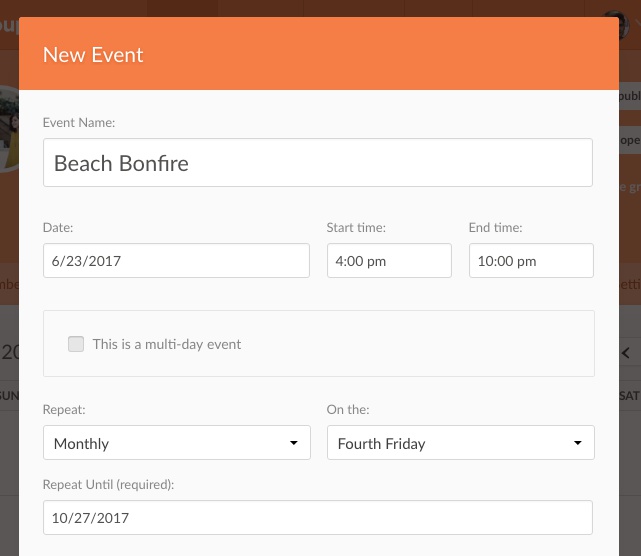Click the 'Start time:' label

pos(356,227)
